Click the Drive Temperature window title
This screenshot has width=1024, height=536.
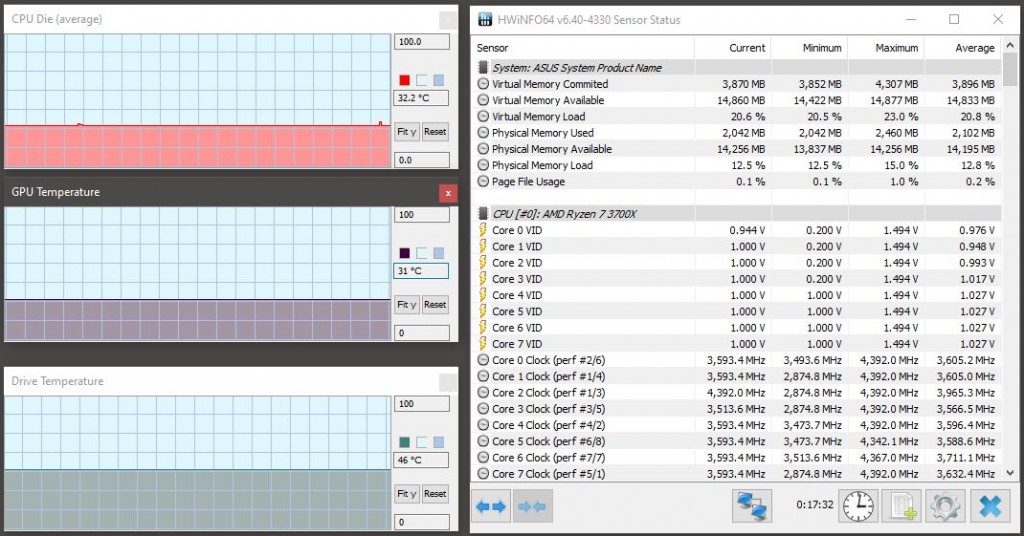(57, 381)
